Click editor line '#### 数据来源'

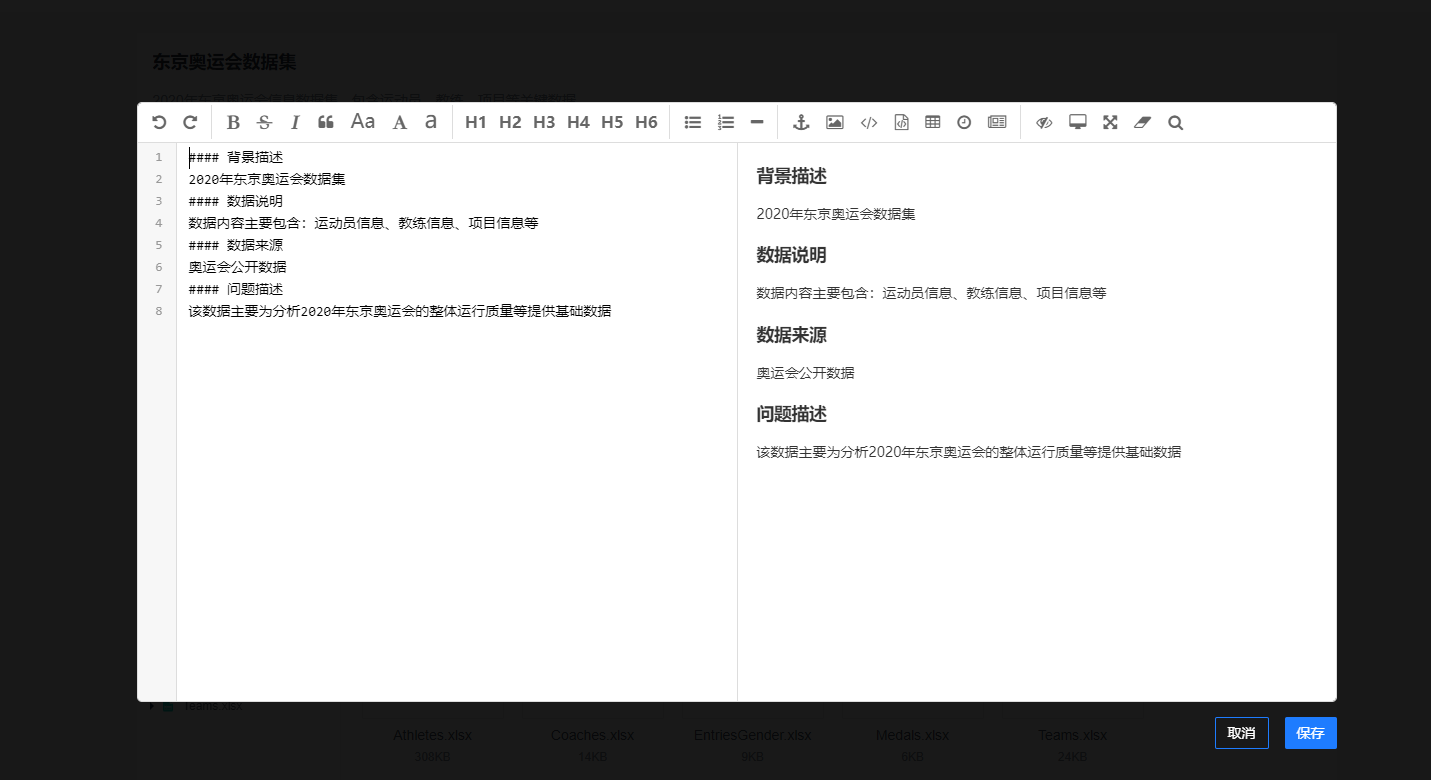coord(236,245)
